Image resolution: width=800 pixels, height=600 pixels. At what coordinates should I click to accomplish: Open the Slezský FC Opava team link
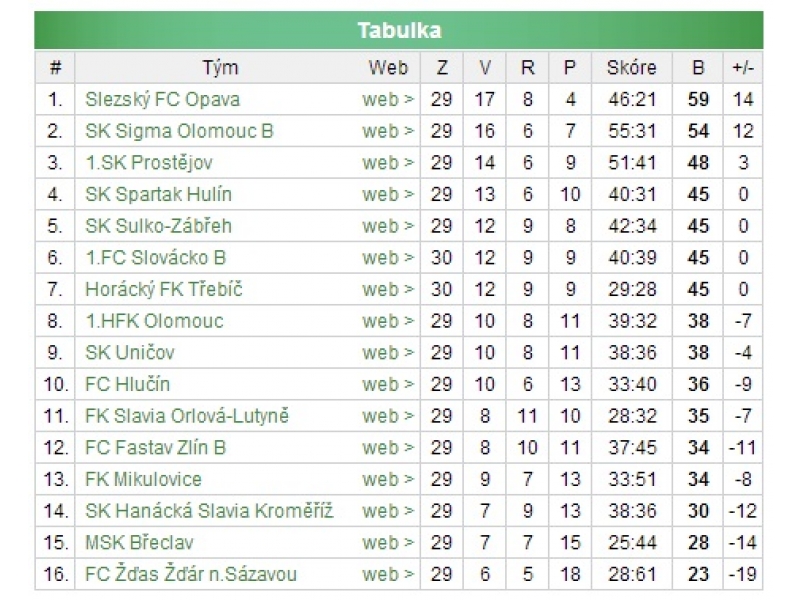tap(162, 100)
